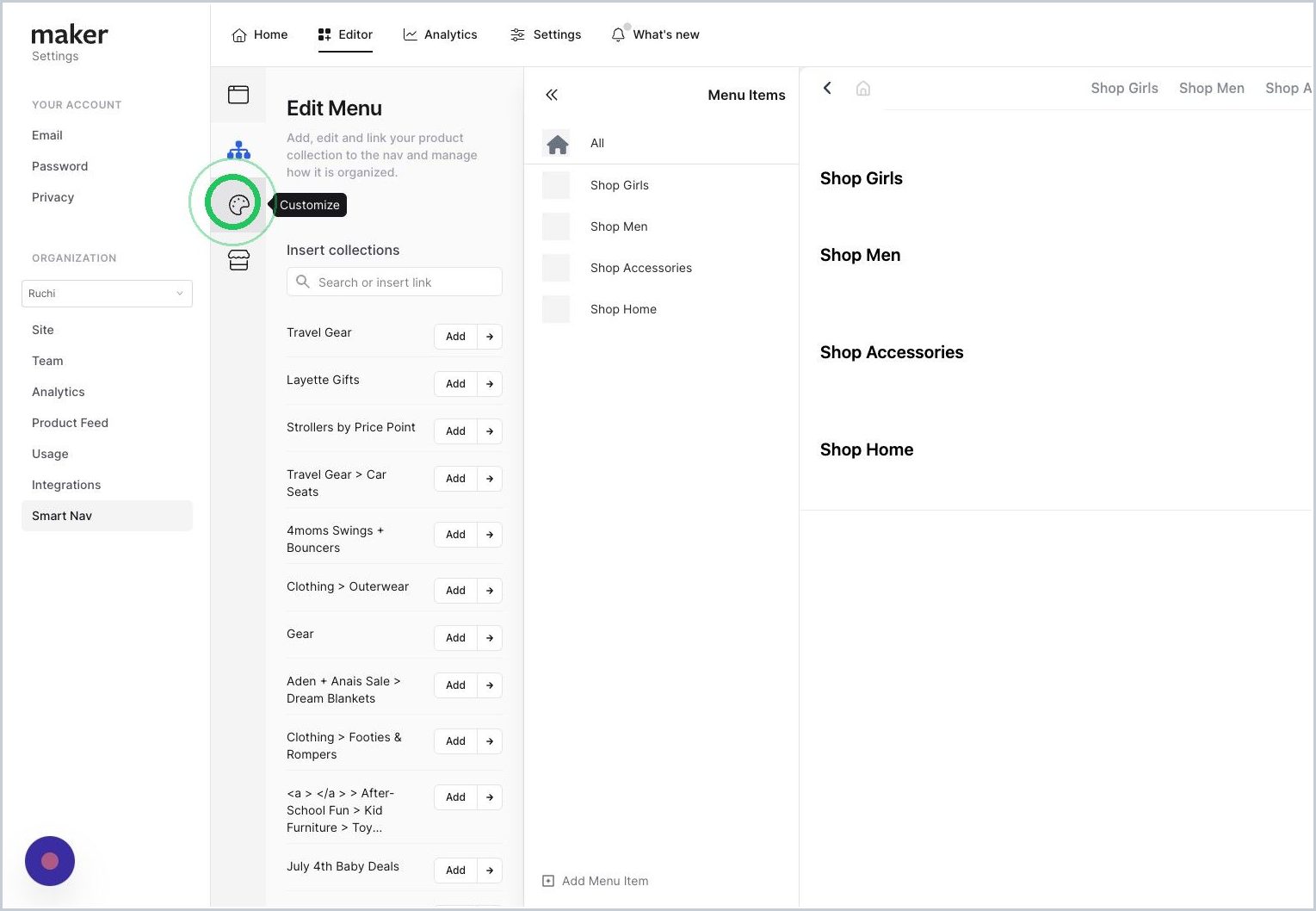Open What's new notifications
Viewport: 1316px width, 911px height.
click(x=655, y=34)
